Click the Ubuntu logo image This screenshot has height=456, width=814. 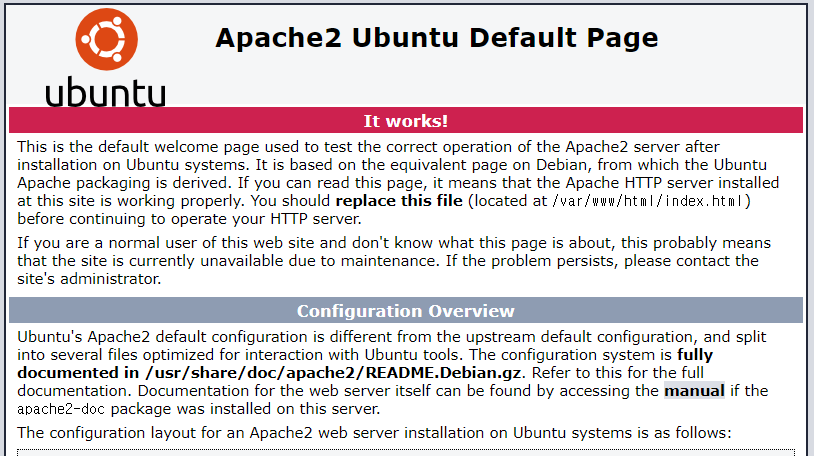click(106, 57)
